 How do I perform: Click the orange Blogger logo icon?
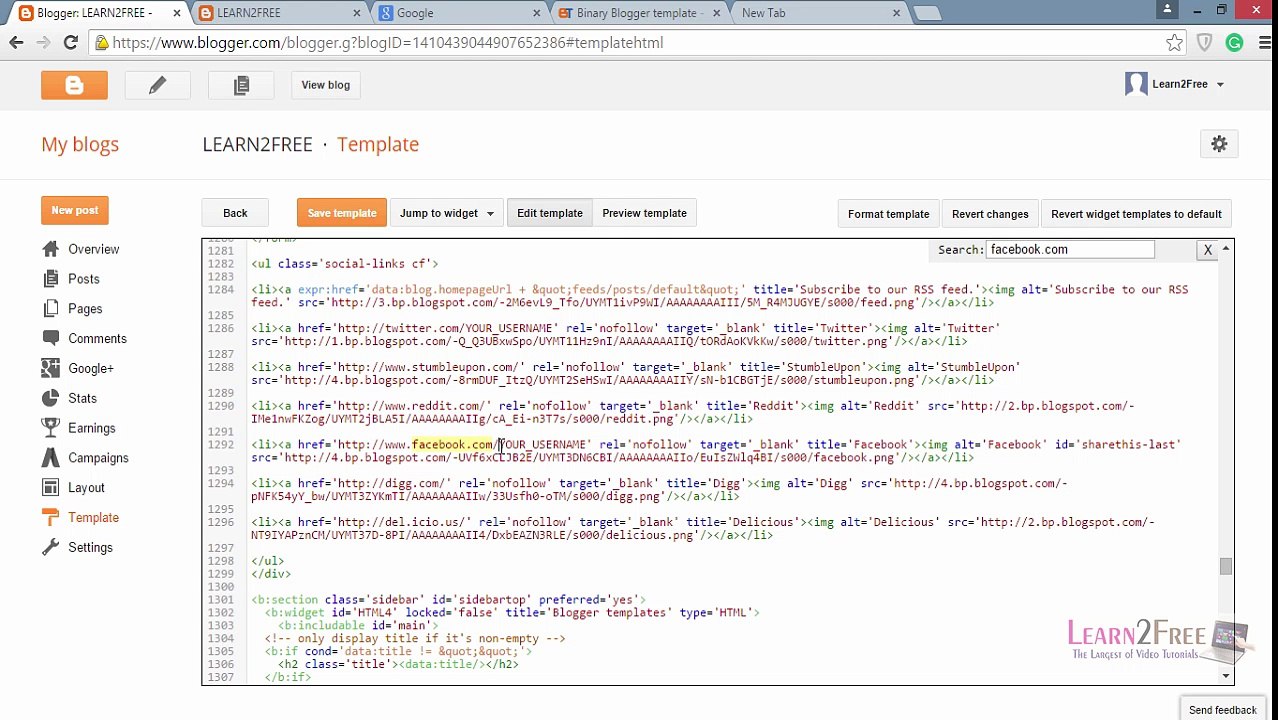[x=74, y=85]
